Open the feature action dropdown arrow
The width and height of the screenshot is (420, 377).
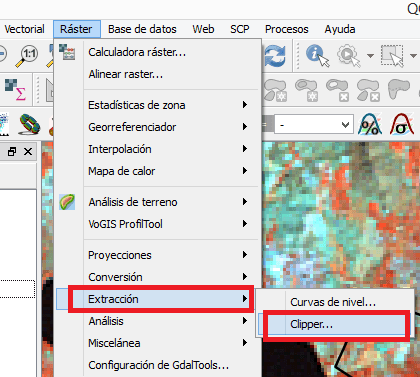click(370, 56)
